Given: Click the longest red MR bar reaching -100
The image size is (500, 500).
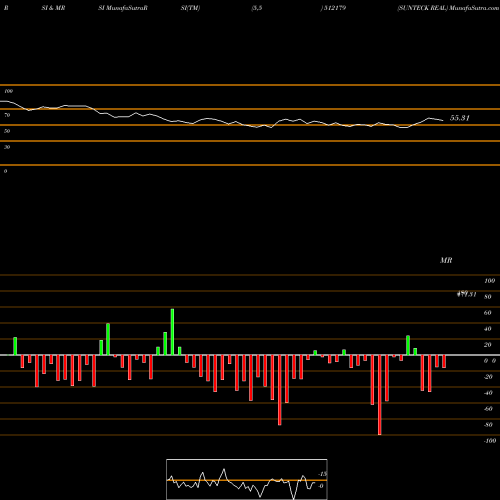Looking at the screenshot, I should pos(380,395).
